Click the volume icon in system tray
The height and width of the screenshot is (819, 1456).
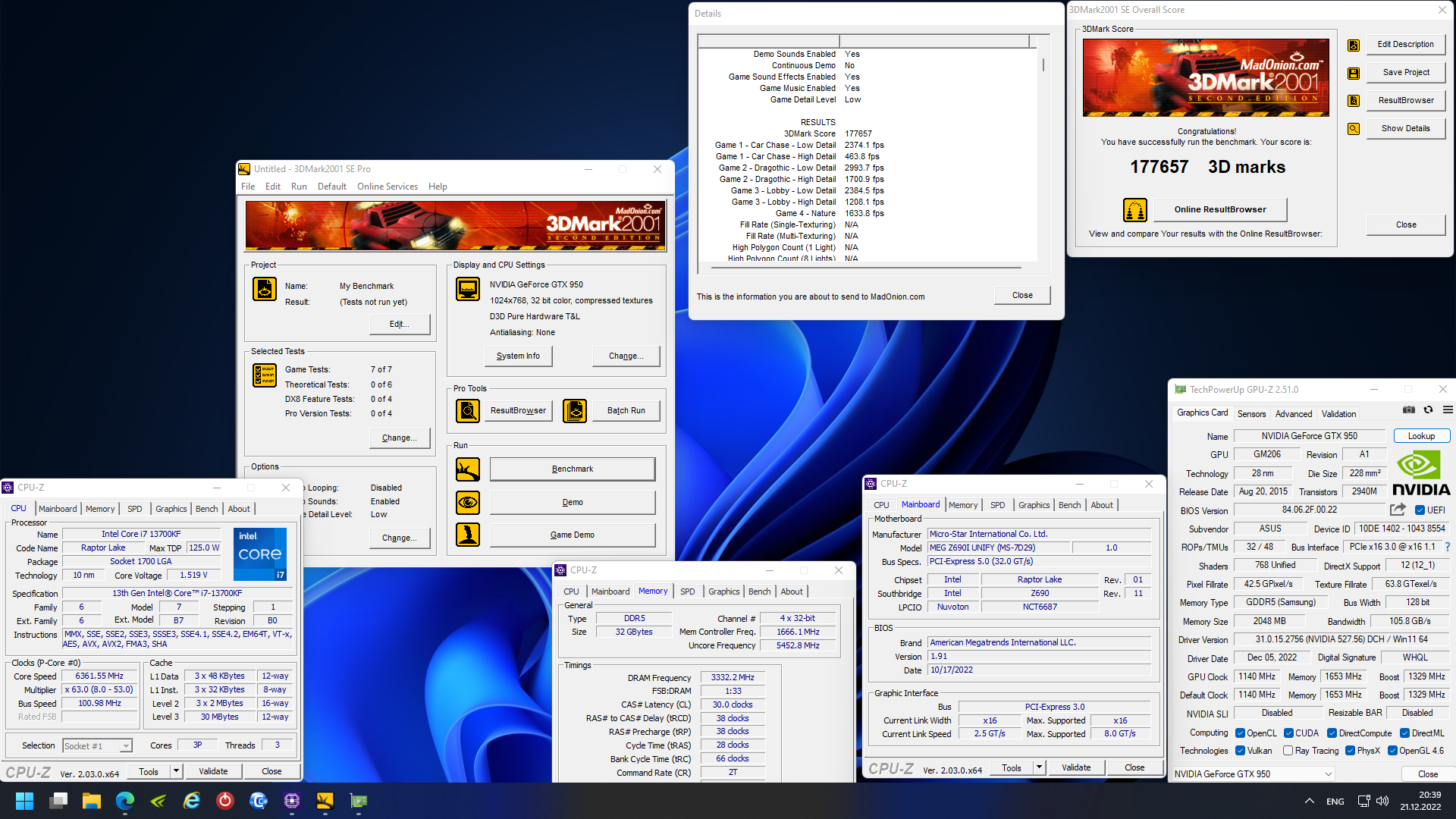point(1382,802)
